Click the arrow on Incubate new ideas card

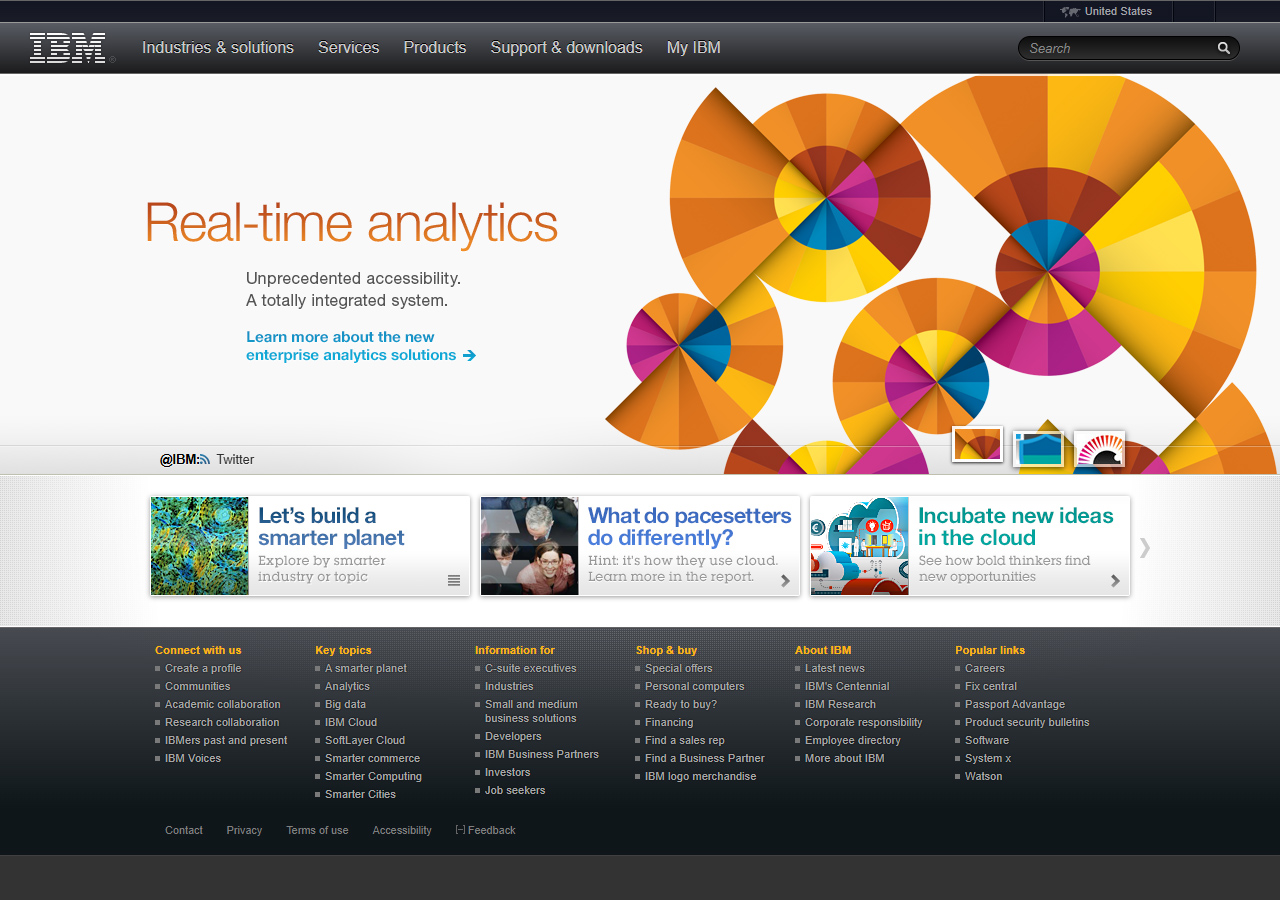(1115, 580)
